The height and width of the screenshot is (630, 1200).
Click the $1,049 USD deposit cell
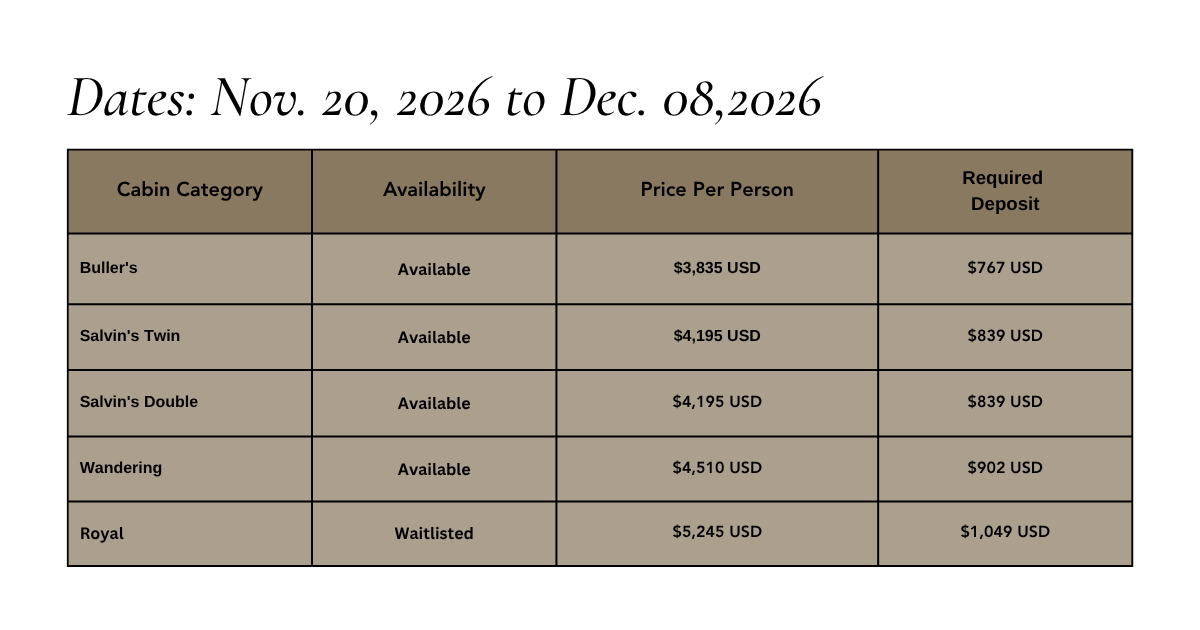pyautogui.click(x=1005, y=532)
